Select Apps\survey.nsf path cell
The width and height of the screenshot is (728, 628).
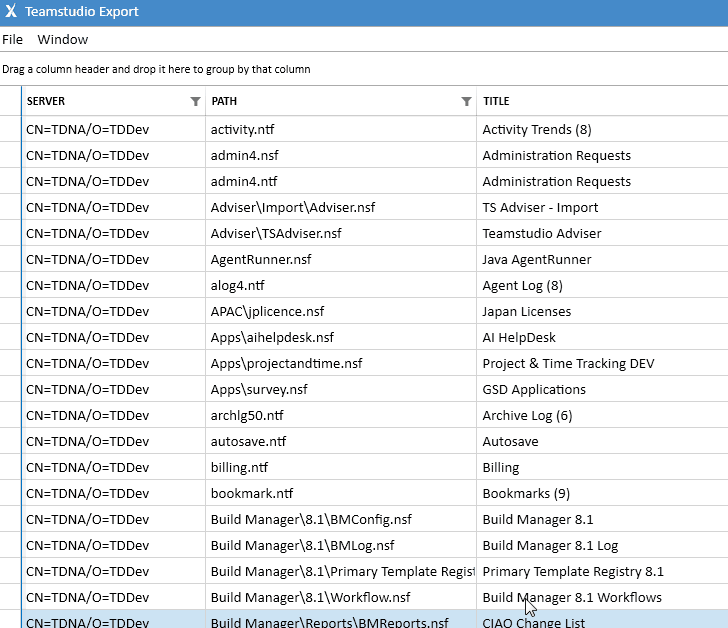pyautogui.click(x=341, y=389)
